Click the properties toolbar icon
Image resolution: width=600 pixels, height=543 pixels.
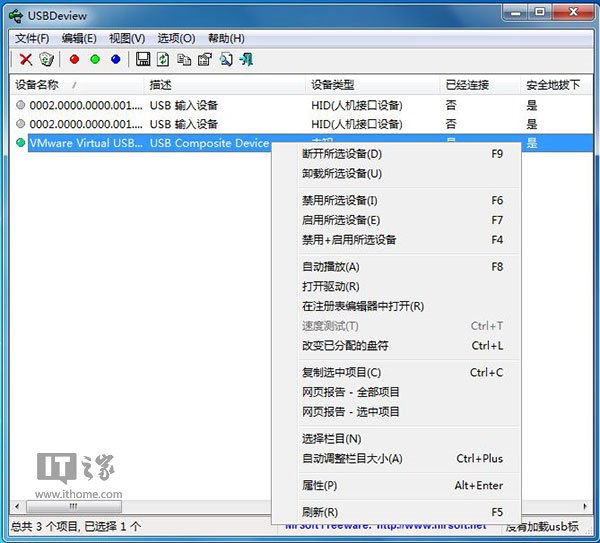click(x=205, y=59)
